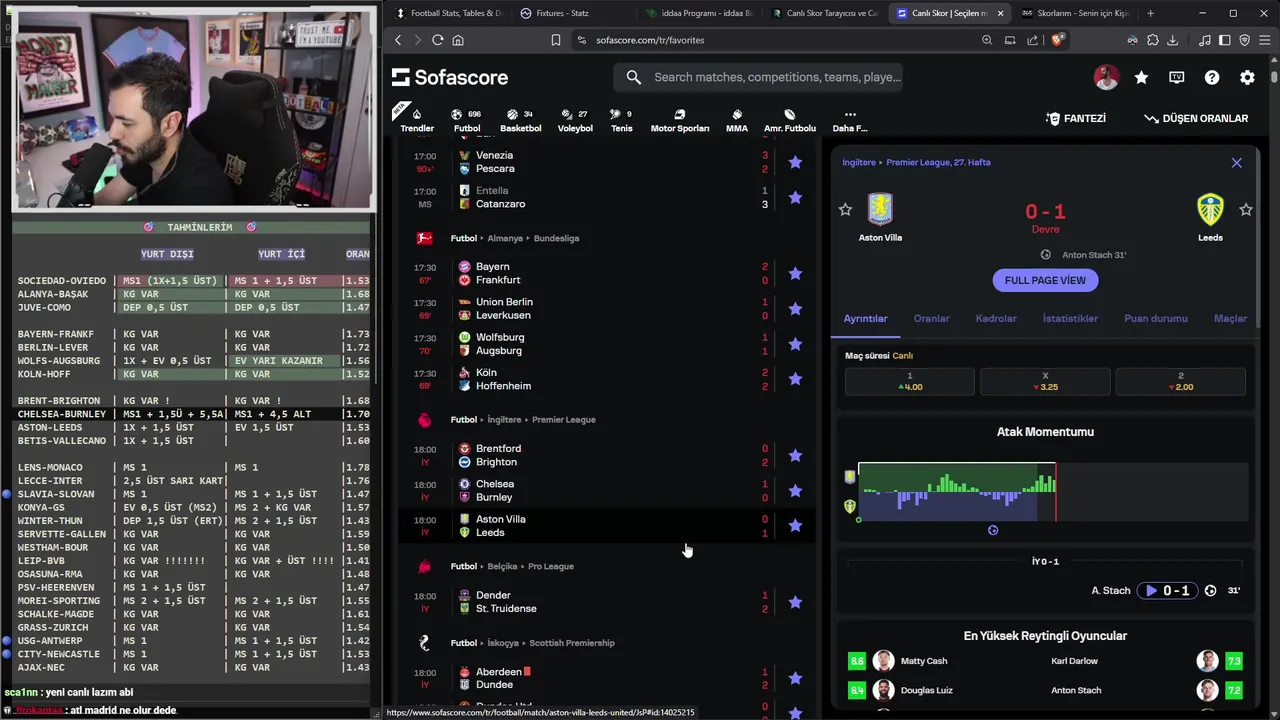The height and width of the screenshot is (720, 1280).
Task: Open the Trendler sports category
Action: 417,120
